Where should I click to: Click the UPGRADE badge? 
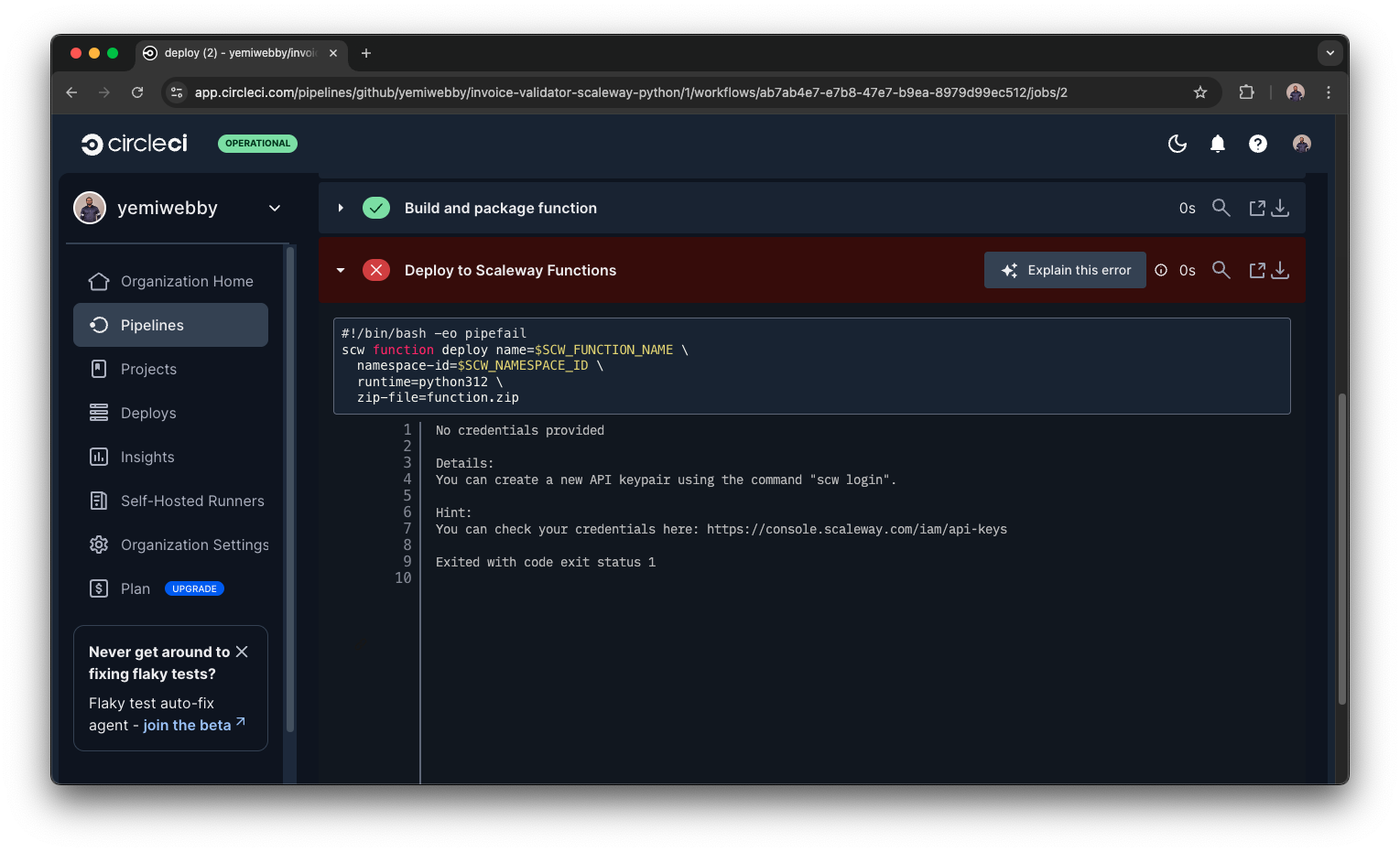pos(194,588)
